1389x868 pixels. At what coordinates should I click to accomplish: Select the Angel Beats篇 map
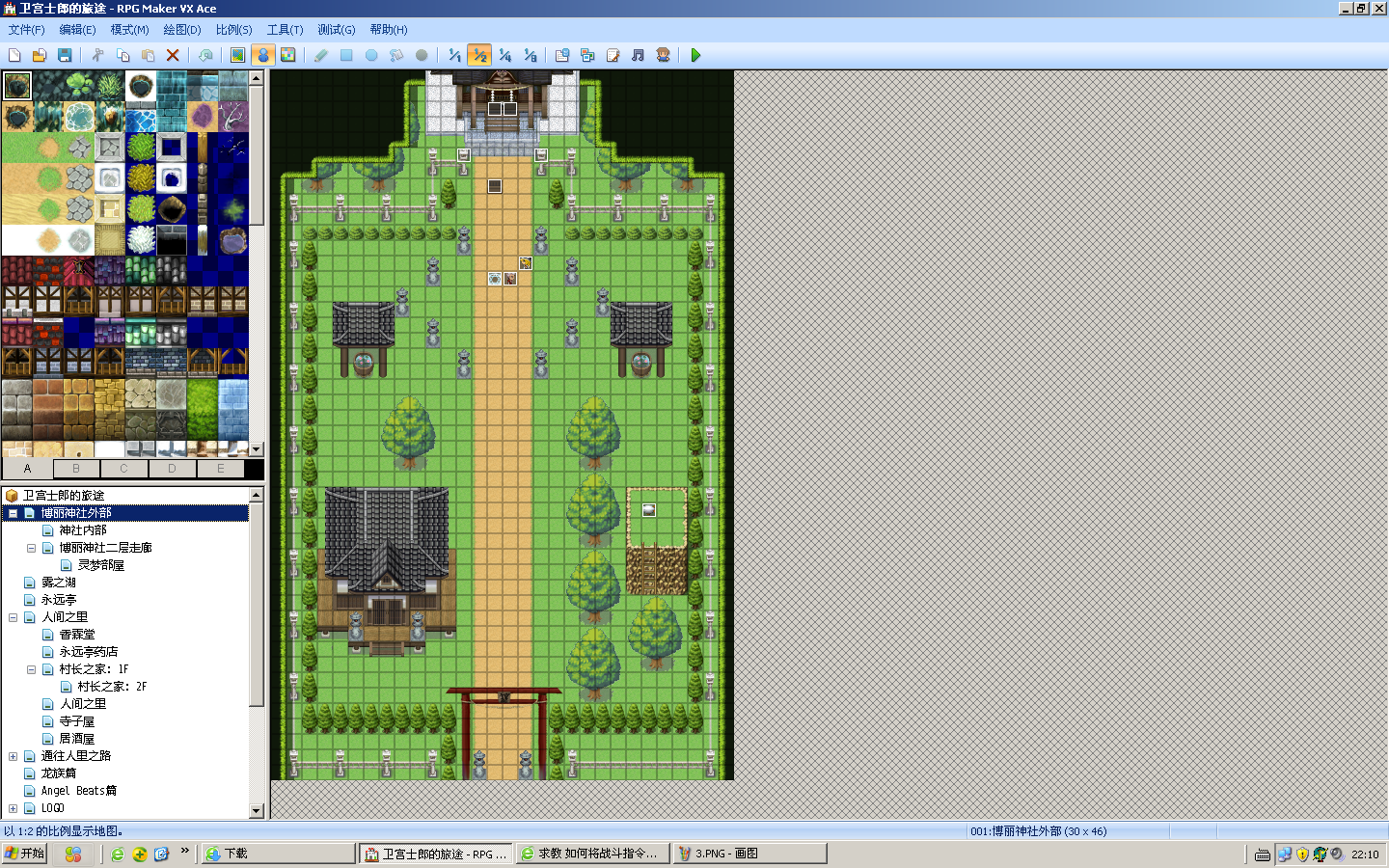pos(78,791)
